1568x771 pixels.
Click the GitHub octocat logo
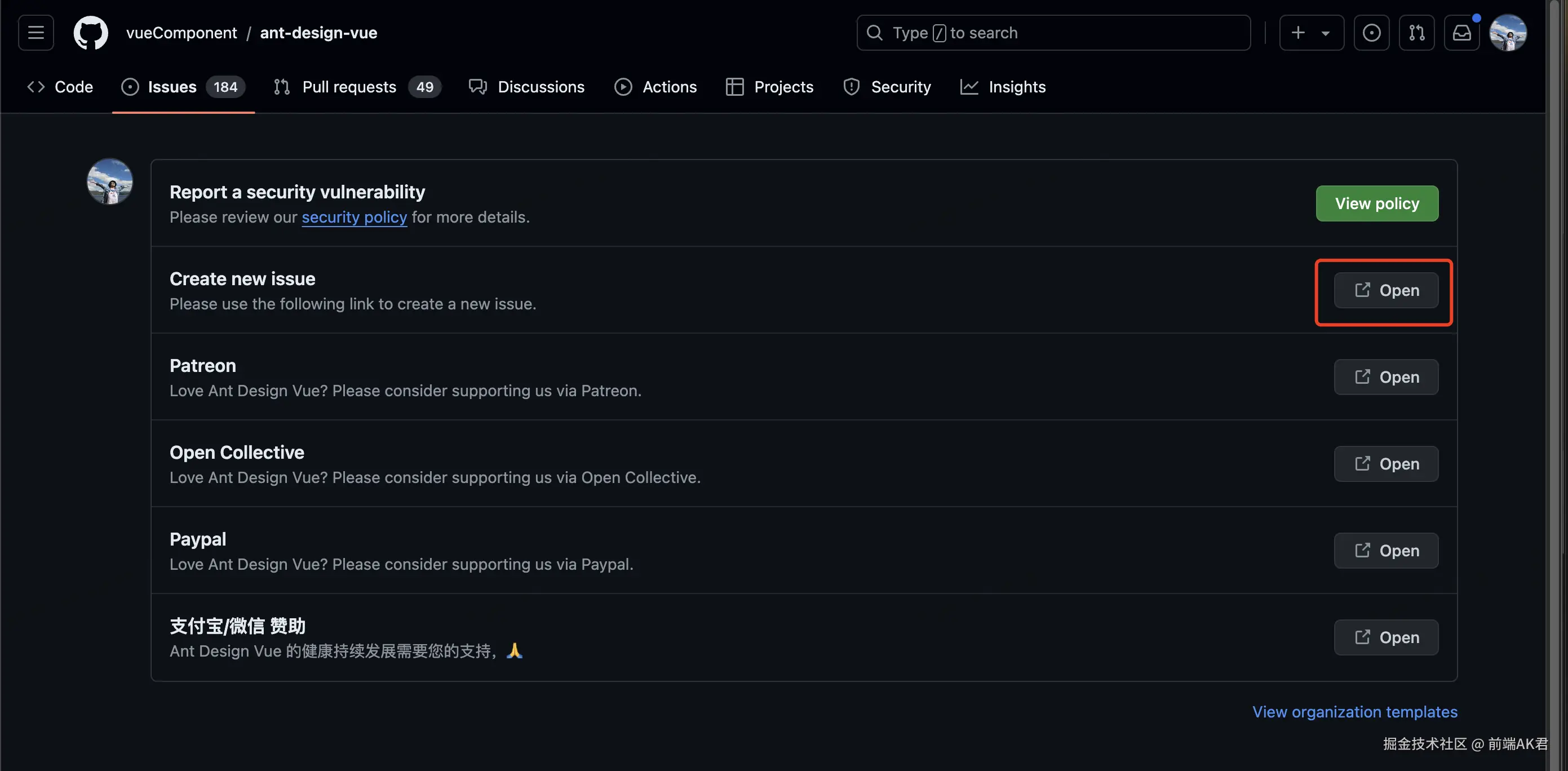point(91,33)
